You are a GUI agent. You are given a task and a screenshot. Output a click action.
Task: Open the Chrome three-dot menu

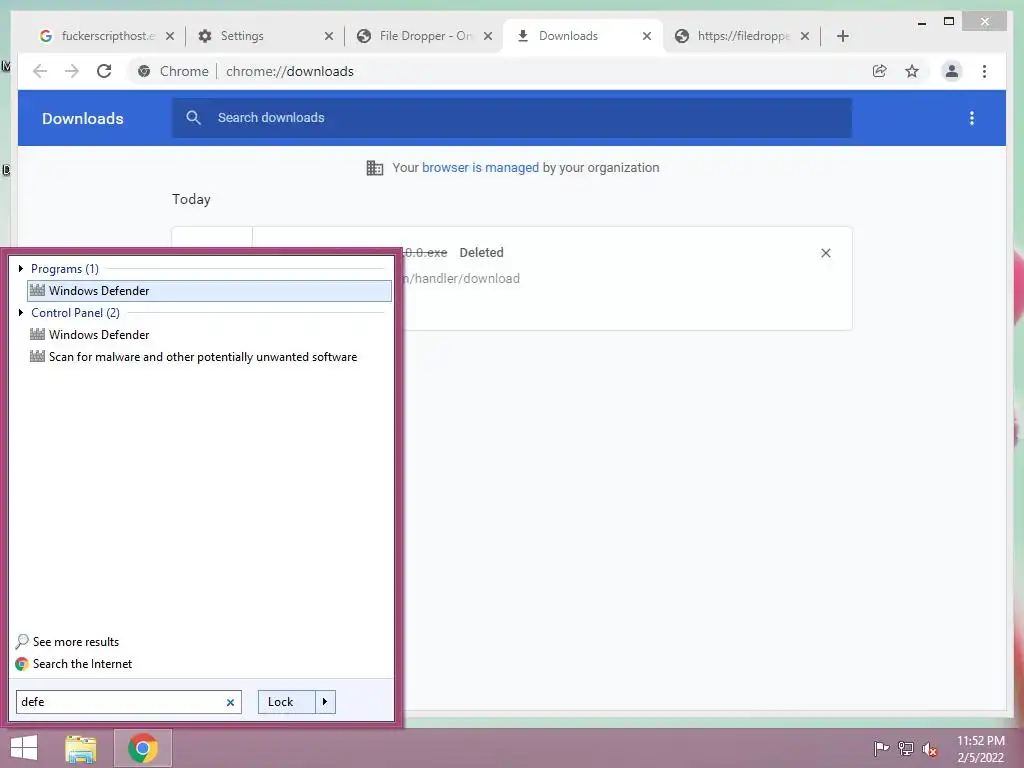(x=984, y=71)
